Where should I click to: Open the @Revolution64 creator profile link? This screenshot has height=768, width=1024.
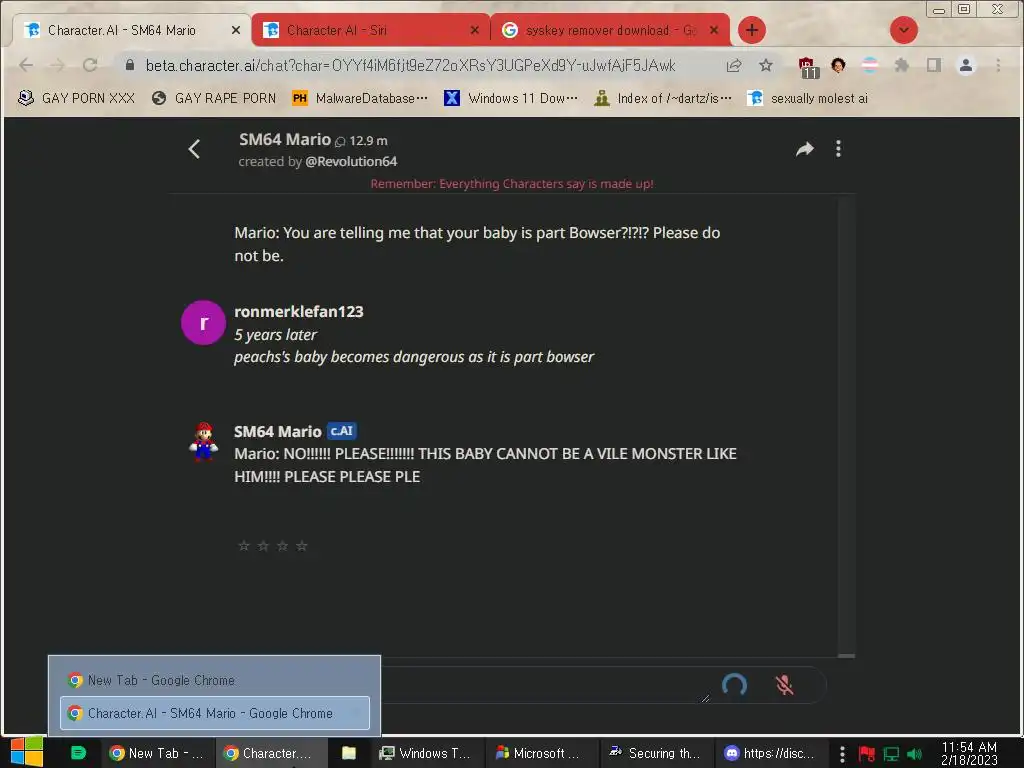click(x=351, y=161)
